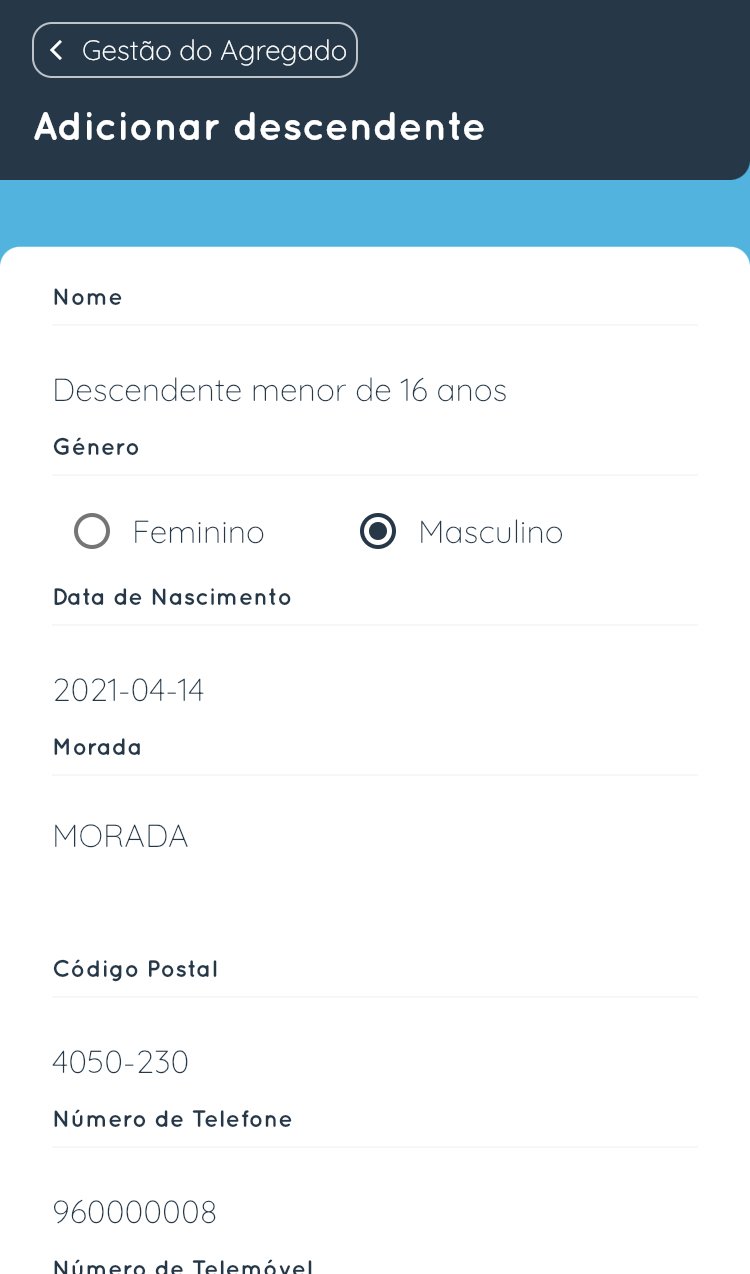Screen dimensions: 750x1274
Task: Click the Adicionar descendente page title
Action: click(260, 127)
